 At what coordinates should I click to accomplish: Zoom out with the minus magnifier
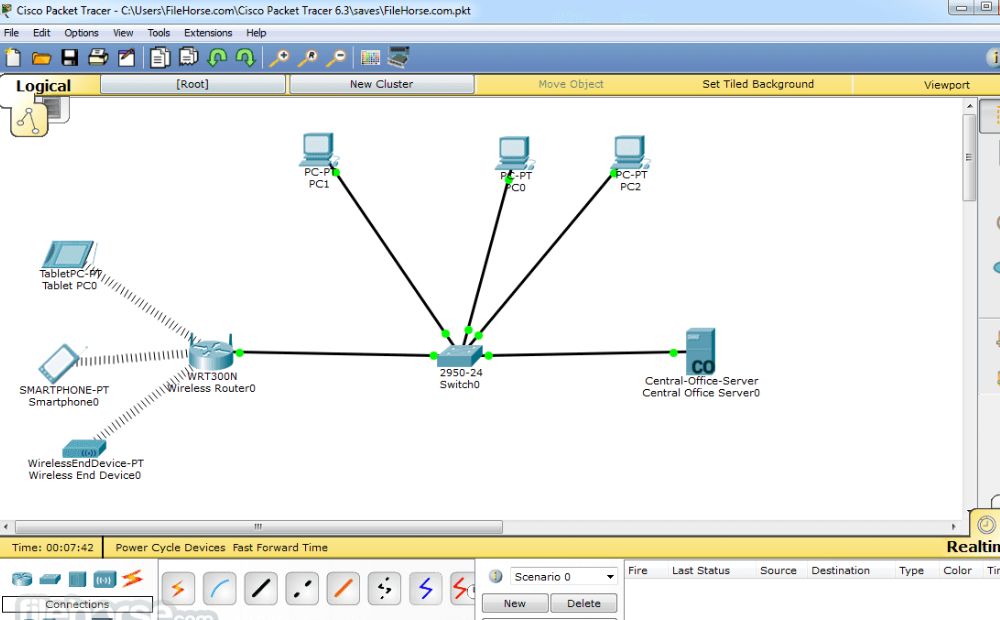[x=336, y=58]
